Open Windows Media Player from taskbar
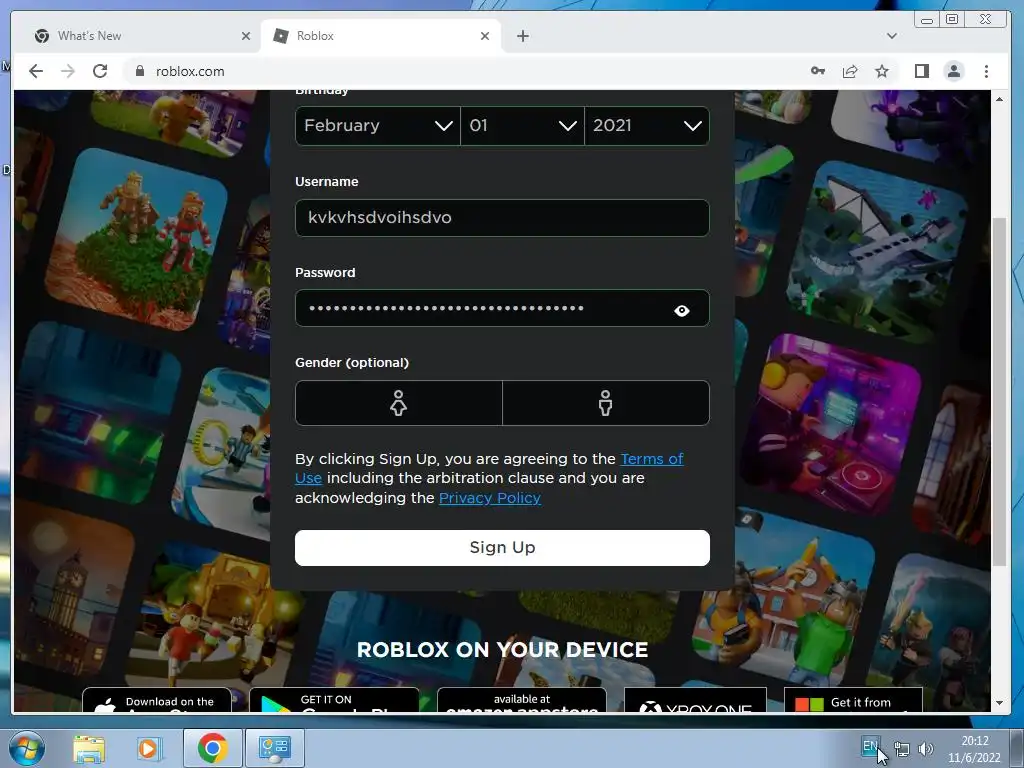1024x768 pixels. click(148, 748)
